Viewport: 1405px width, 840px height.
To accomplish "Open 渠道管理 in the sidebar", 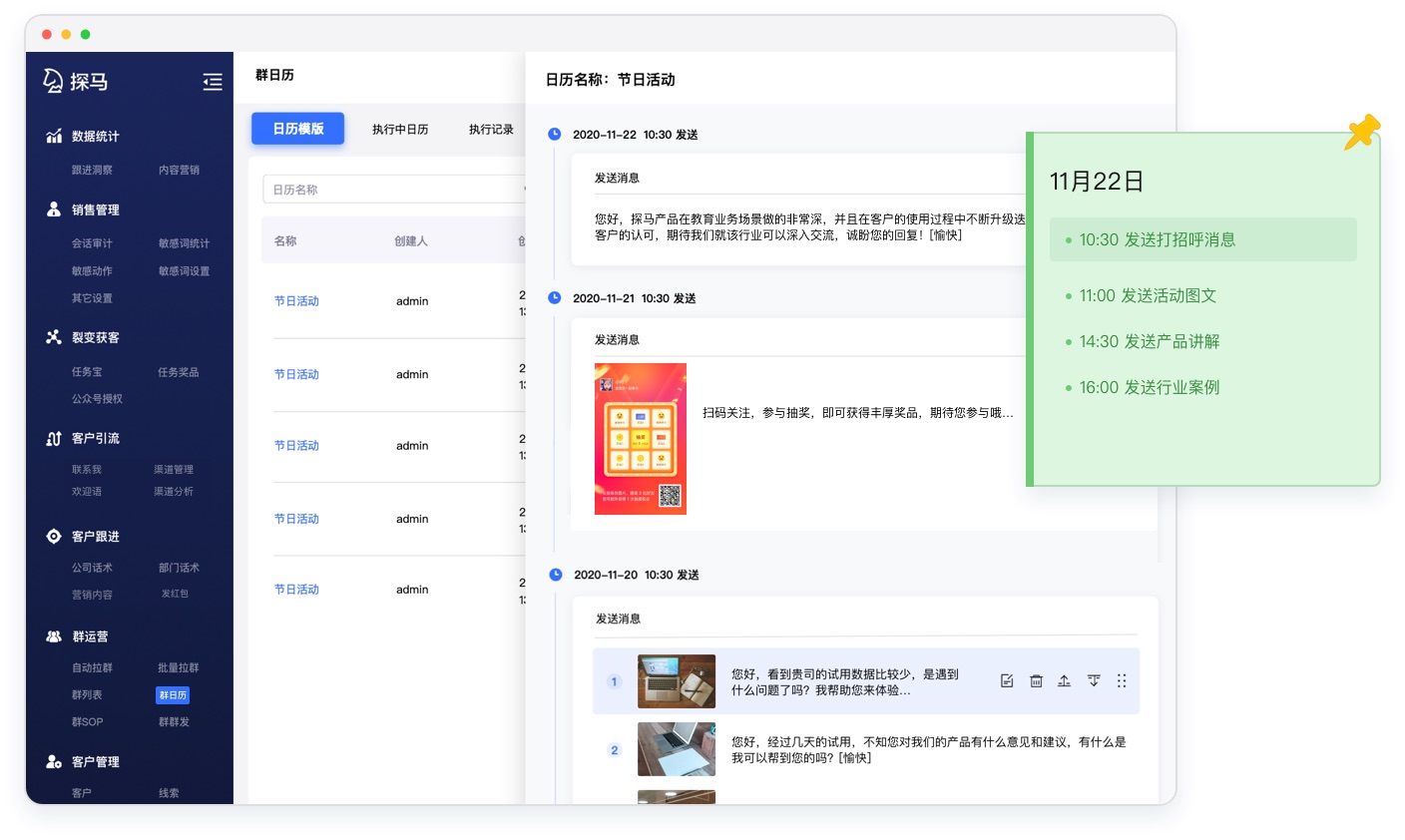I will coord(174,470).
